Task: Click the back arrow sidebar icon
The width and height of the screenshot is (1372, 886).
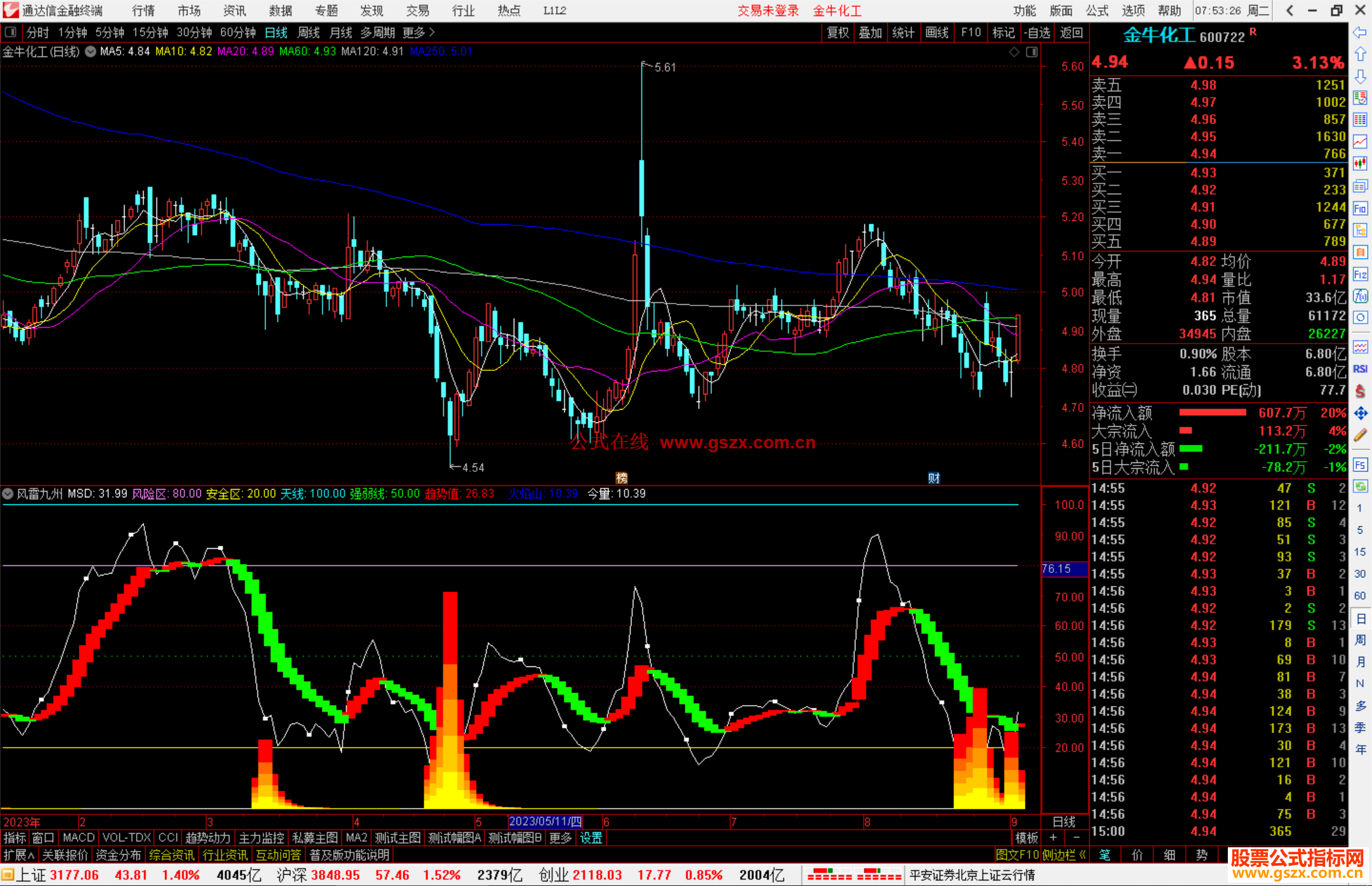Action: 1360,32
